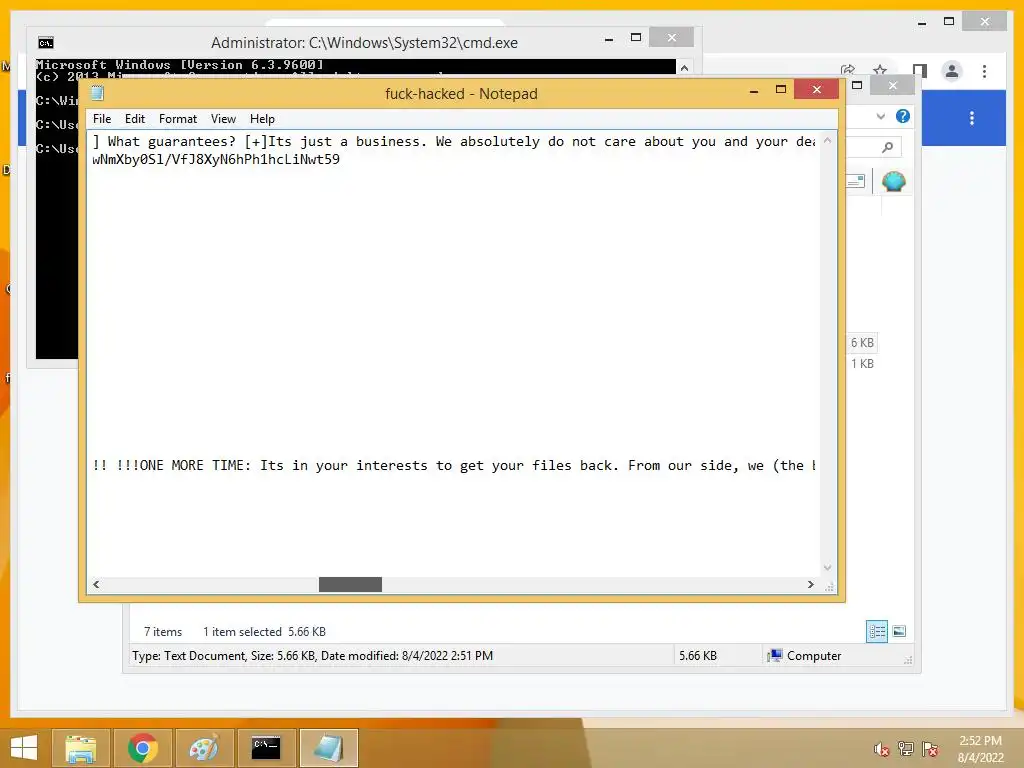Screen dimensions: 1024x768
Task: Open the Notepad Edit menu
Action: pyautogui.click(x=135, y=119)
